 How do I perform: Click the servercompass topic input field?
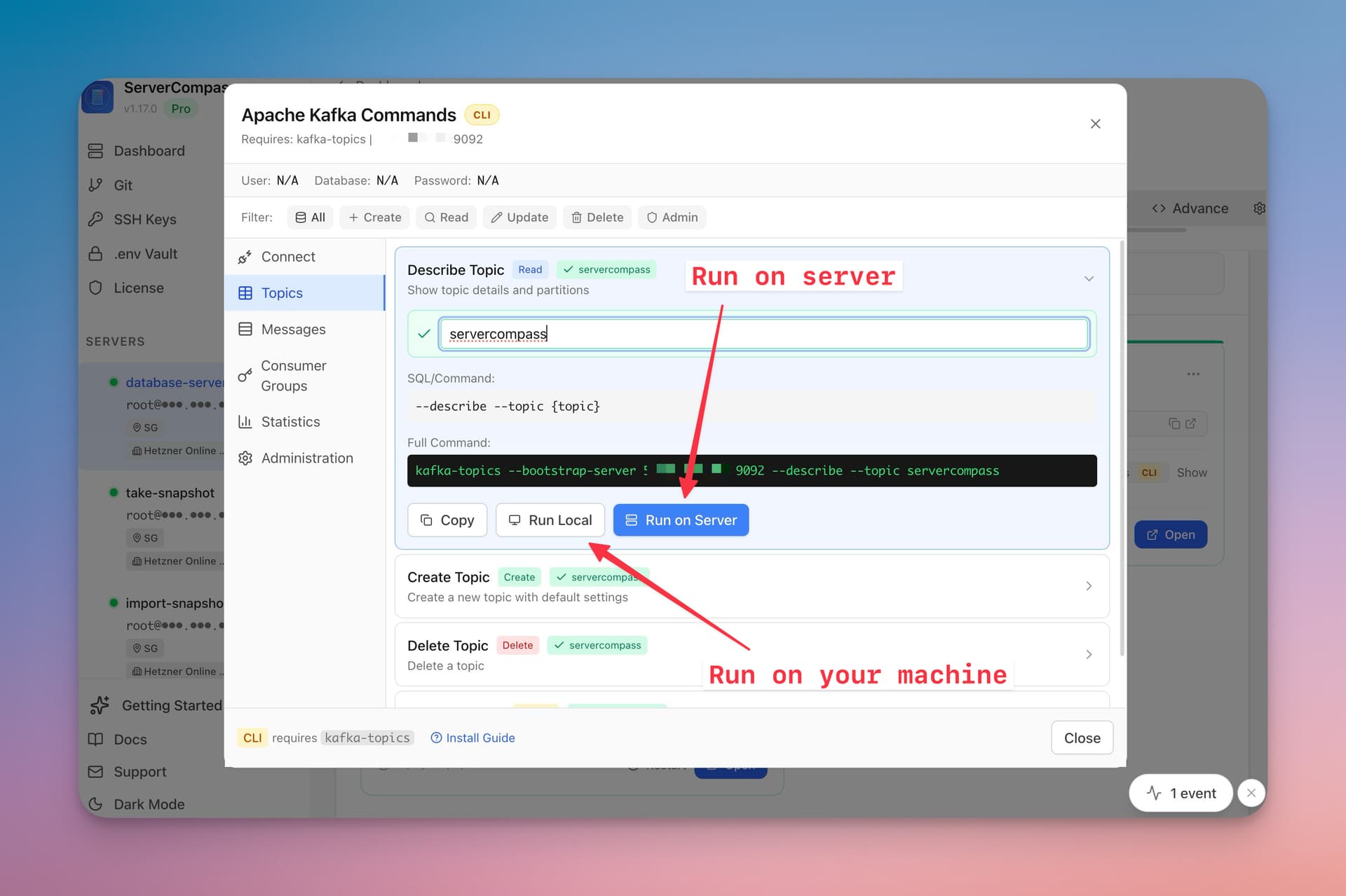tap(763, 334)
